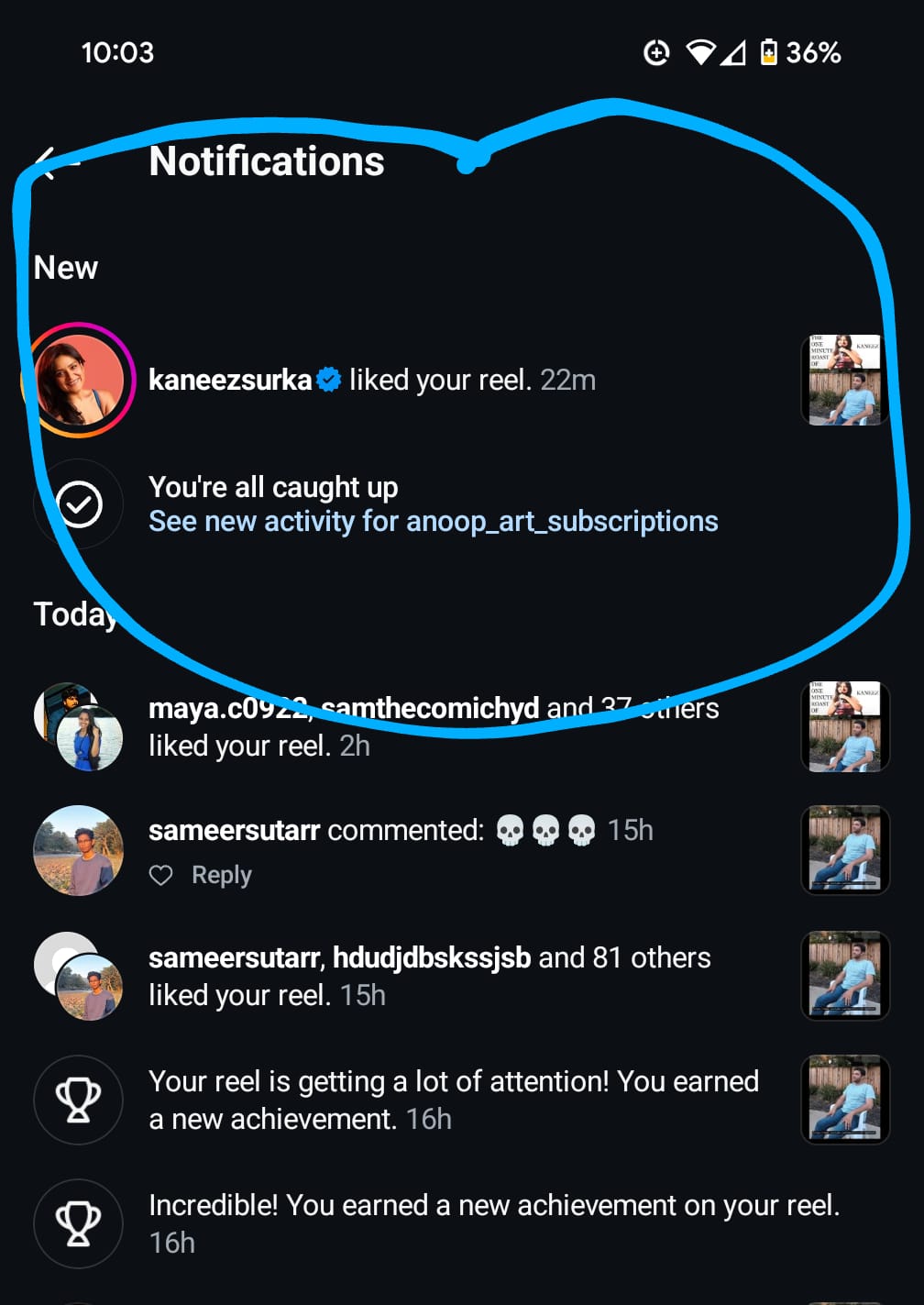The width and height of the screenshot is (924, 1305).
Task: Tap stacked avatars for 81 others likes
Action: 79,976
